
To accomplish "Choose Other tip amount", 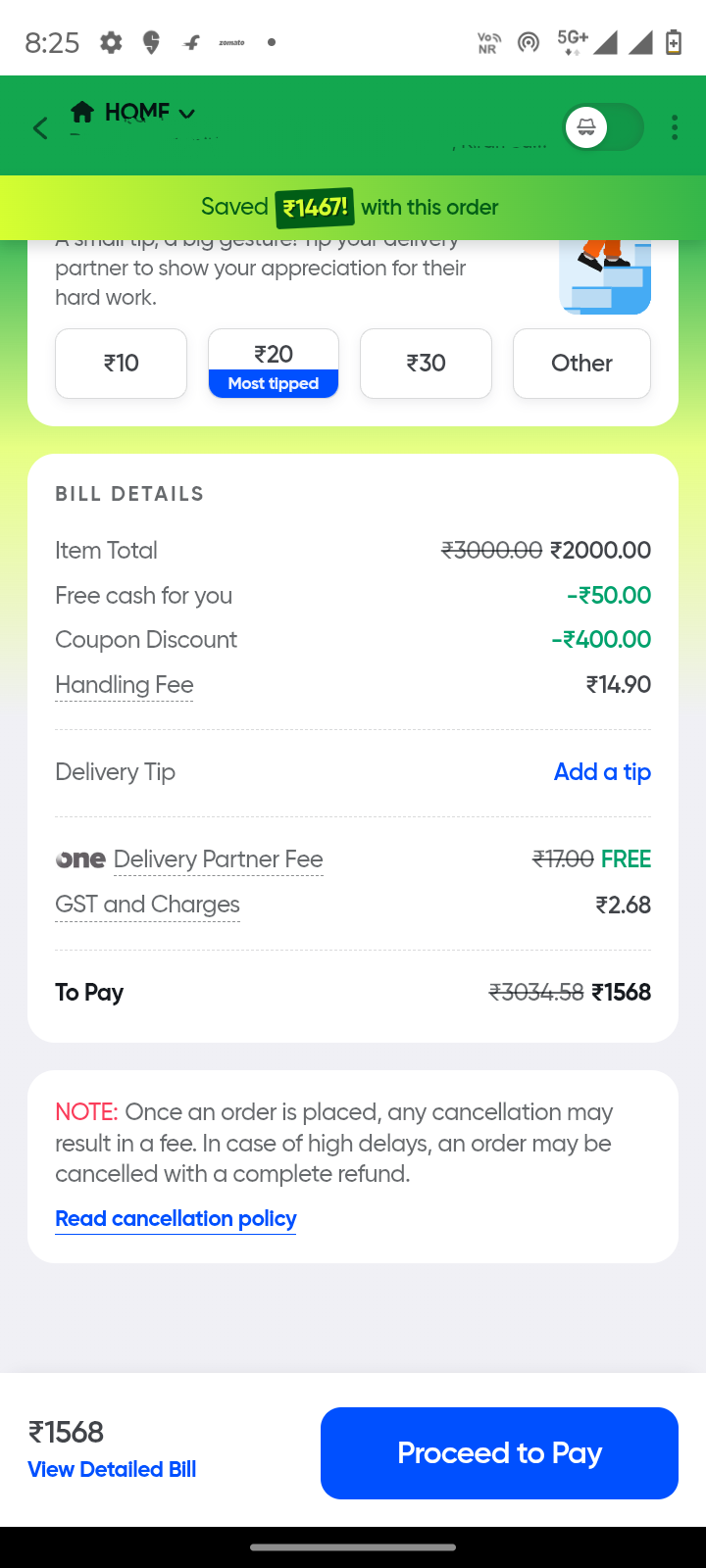I will (581, 364).
